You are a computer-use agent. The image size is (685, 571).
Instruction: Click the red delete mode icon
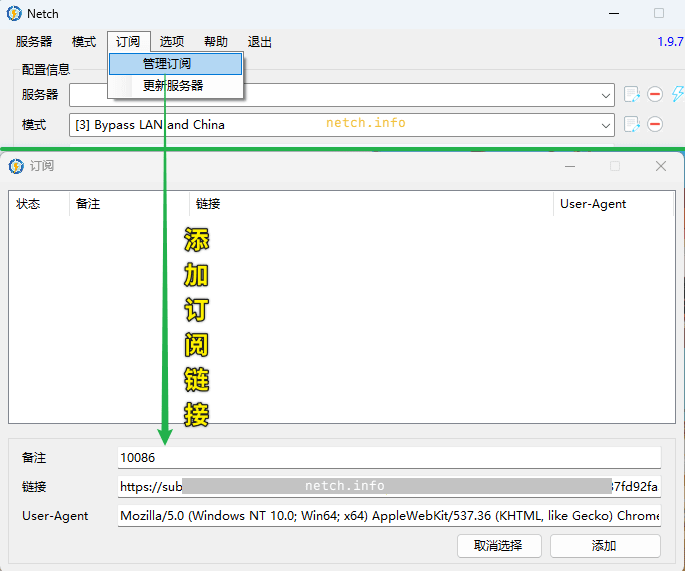(x=655, y=124)
